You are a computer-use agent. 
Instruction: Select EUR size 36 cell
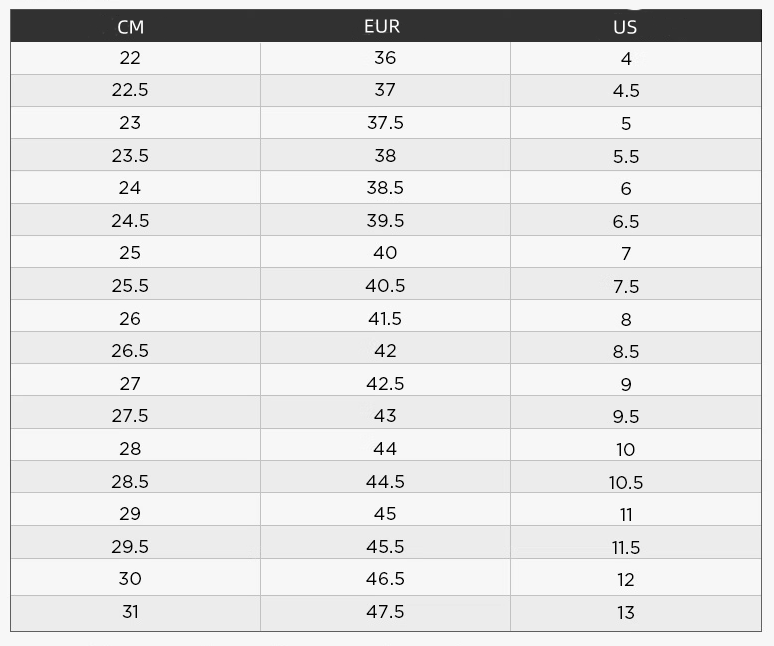pyautogui.click(x=385, y=58)
